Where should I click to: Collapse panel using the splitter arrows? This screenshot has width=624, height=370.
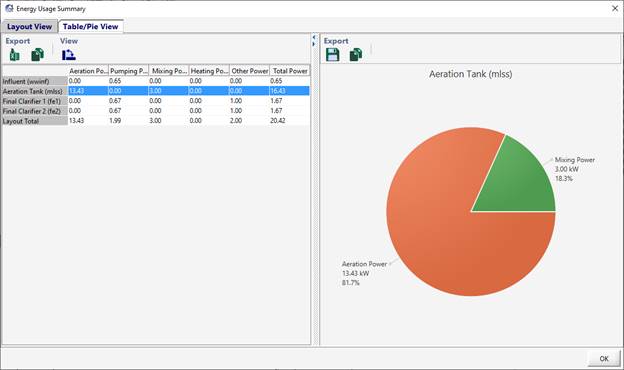(x=314, y=40)
